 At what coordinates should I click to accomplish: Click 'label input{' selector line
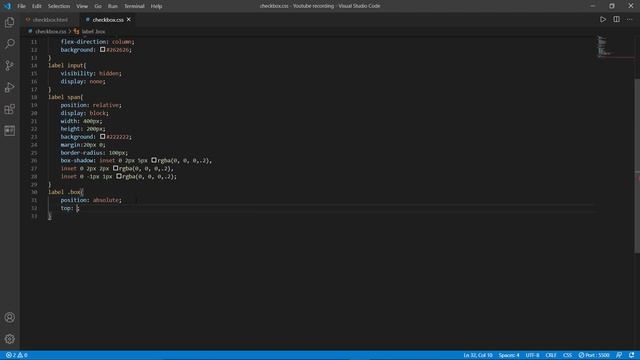click(67, 65)
